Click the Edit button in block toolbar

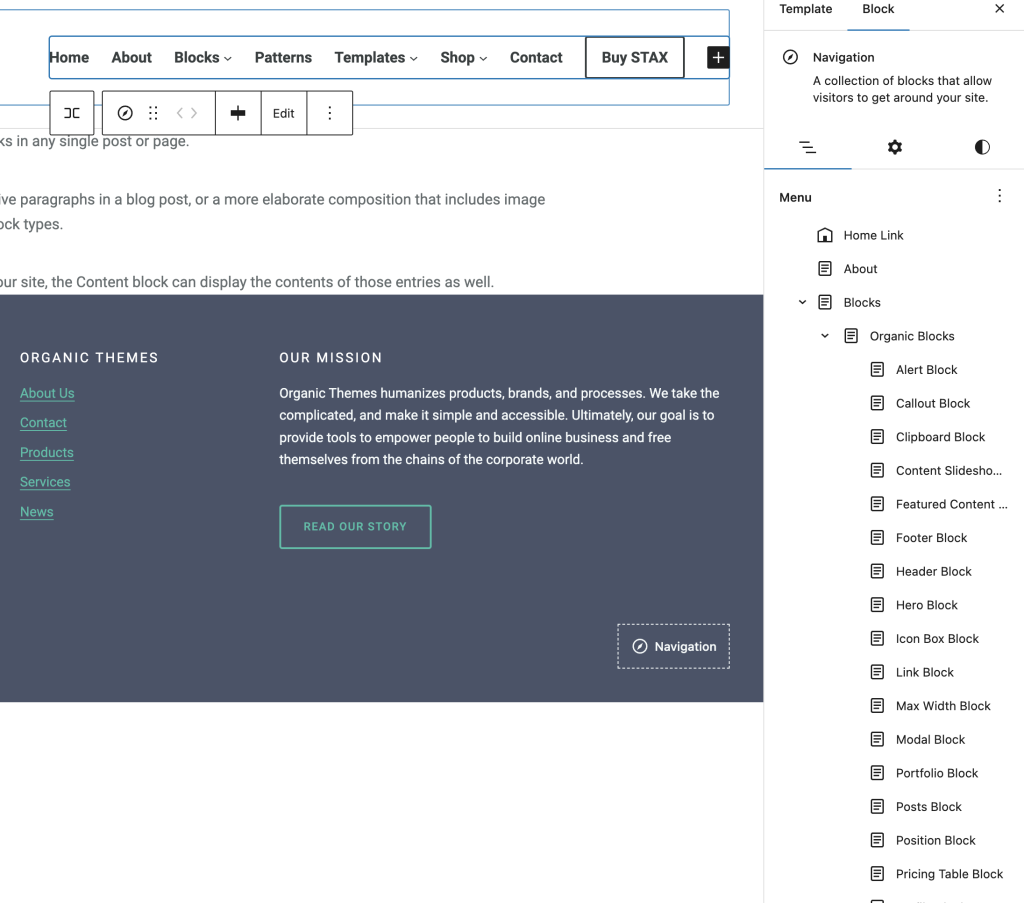click(284, 113)
